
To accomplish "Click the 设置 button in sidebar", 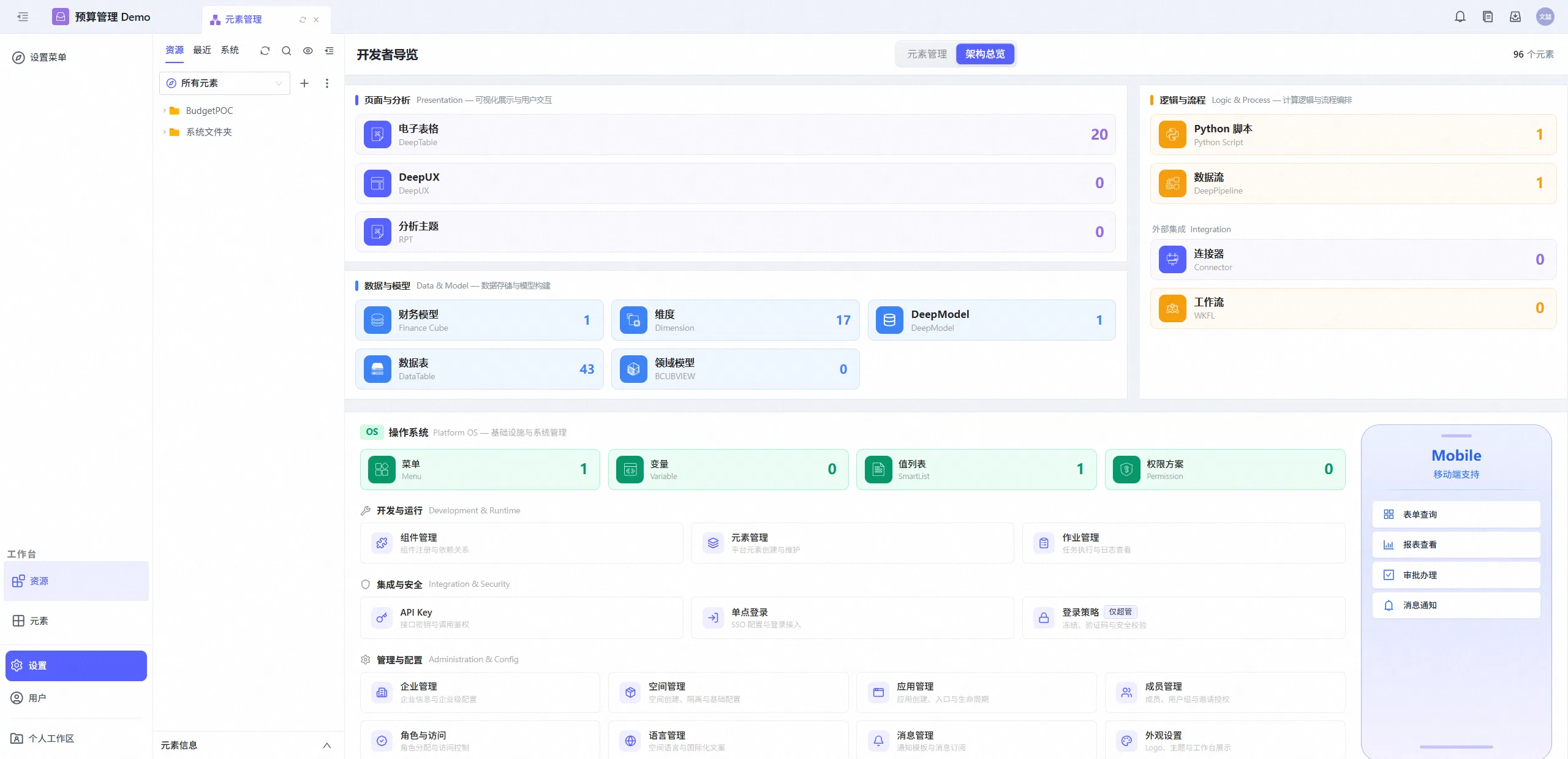I will [76, 666].
